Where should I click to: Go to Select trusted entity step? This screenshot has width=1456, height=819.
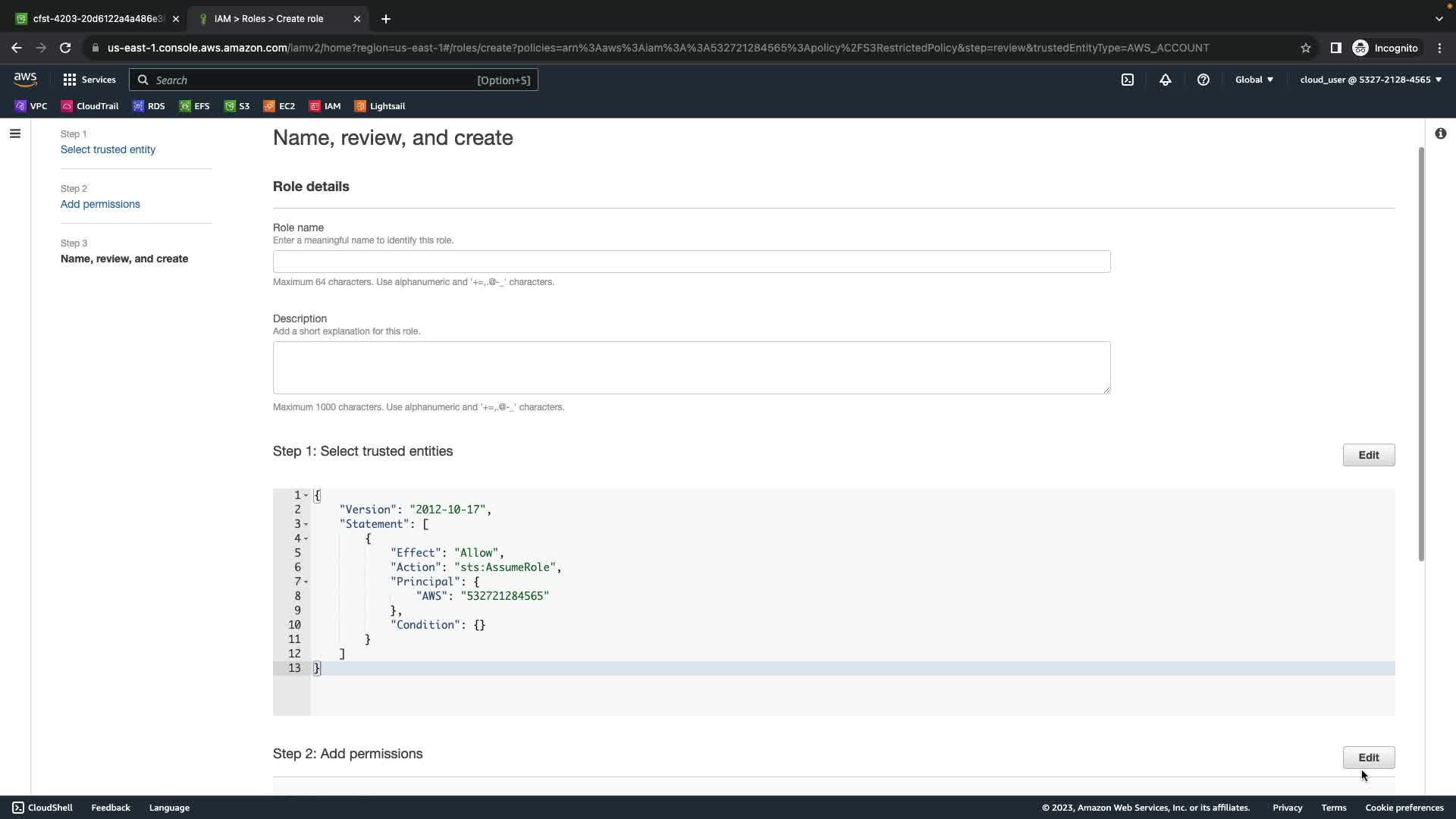108,150
